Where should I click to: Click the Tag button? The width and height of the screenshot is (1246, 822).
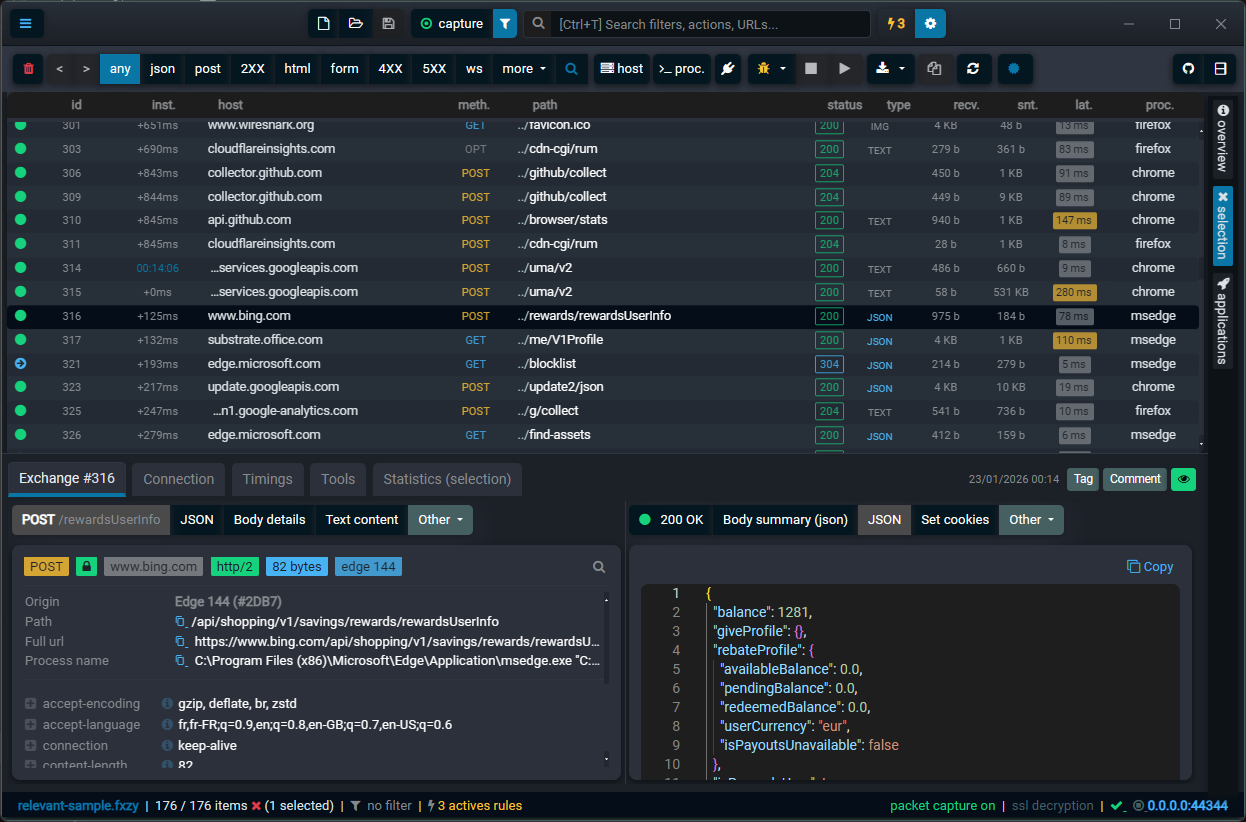(1082, 479)
